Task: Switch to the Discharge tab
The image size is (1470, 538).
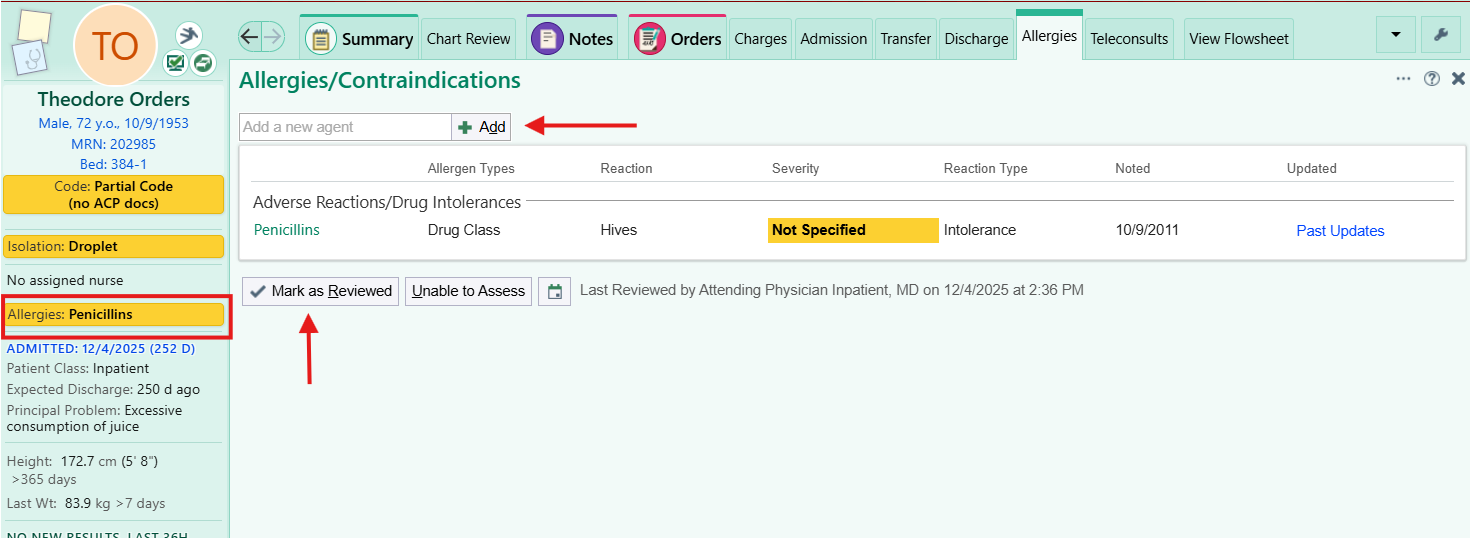Action: [x=976, y=39]
